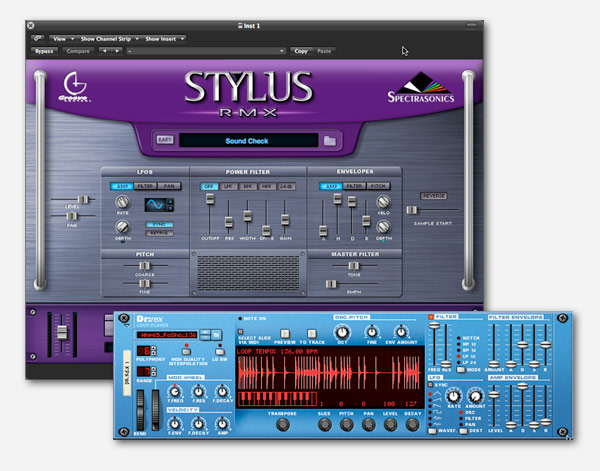The image size is (600, 471).
Task: Click the Envelopes Depth knob
Action: point(383,227)
